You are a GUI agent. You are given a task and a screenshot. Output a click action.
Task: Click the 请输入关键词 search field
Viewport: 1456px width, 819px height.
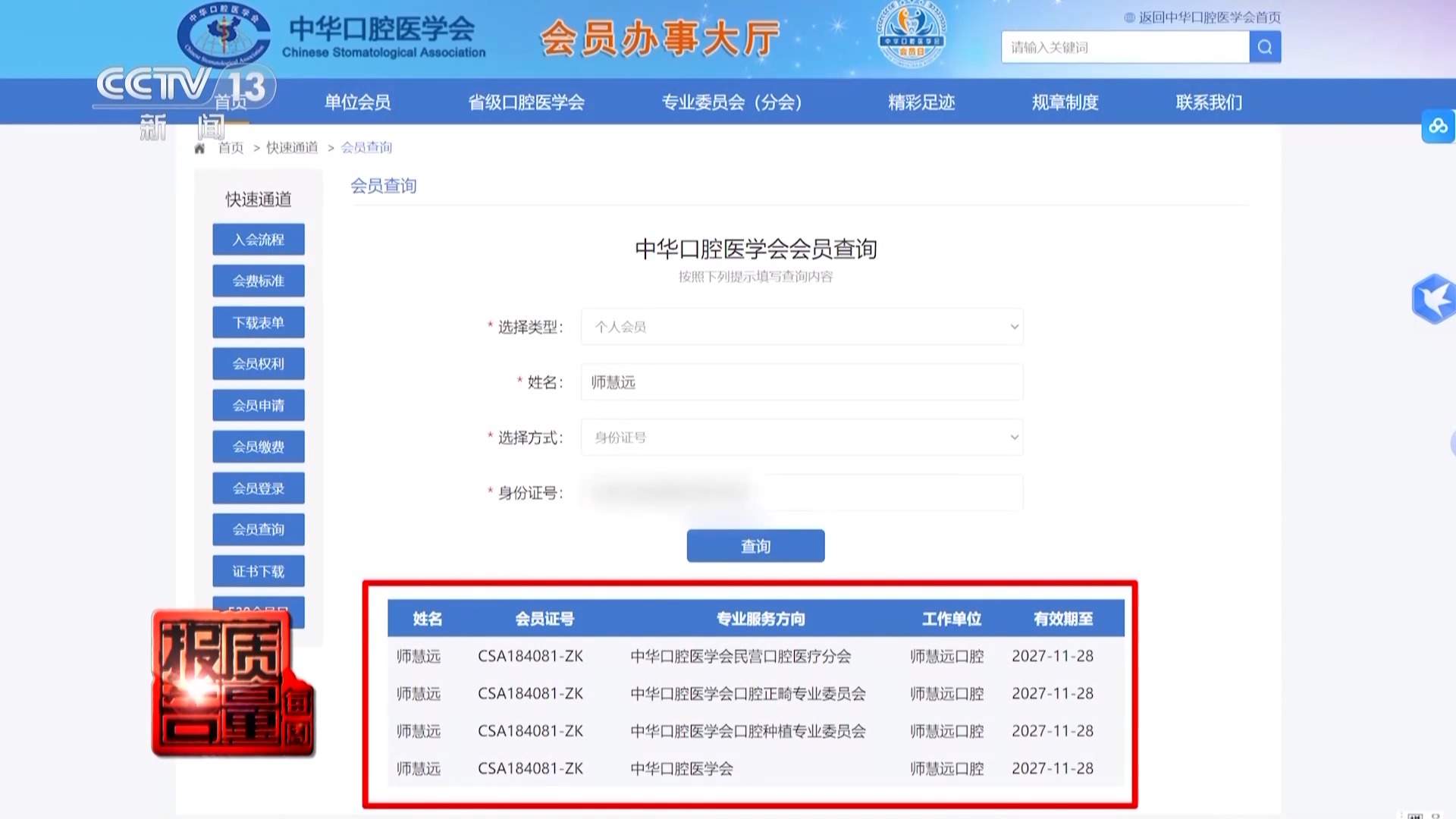click(x=1125, y=46)
